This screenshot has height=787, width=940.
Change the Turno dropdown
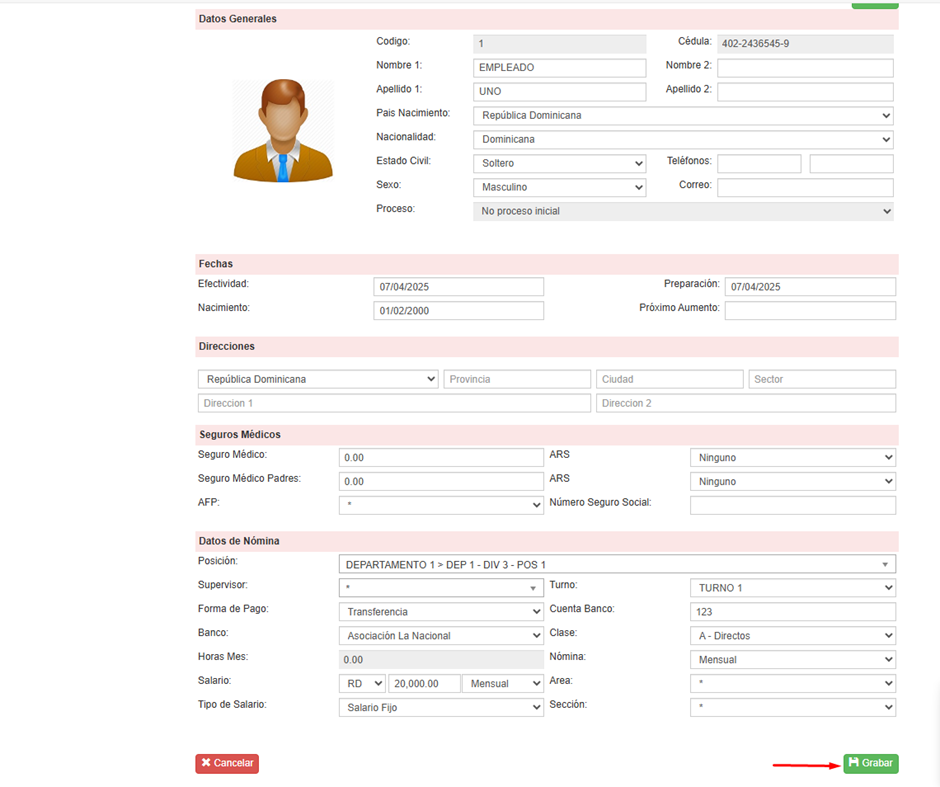[x=792, y=588]
